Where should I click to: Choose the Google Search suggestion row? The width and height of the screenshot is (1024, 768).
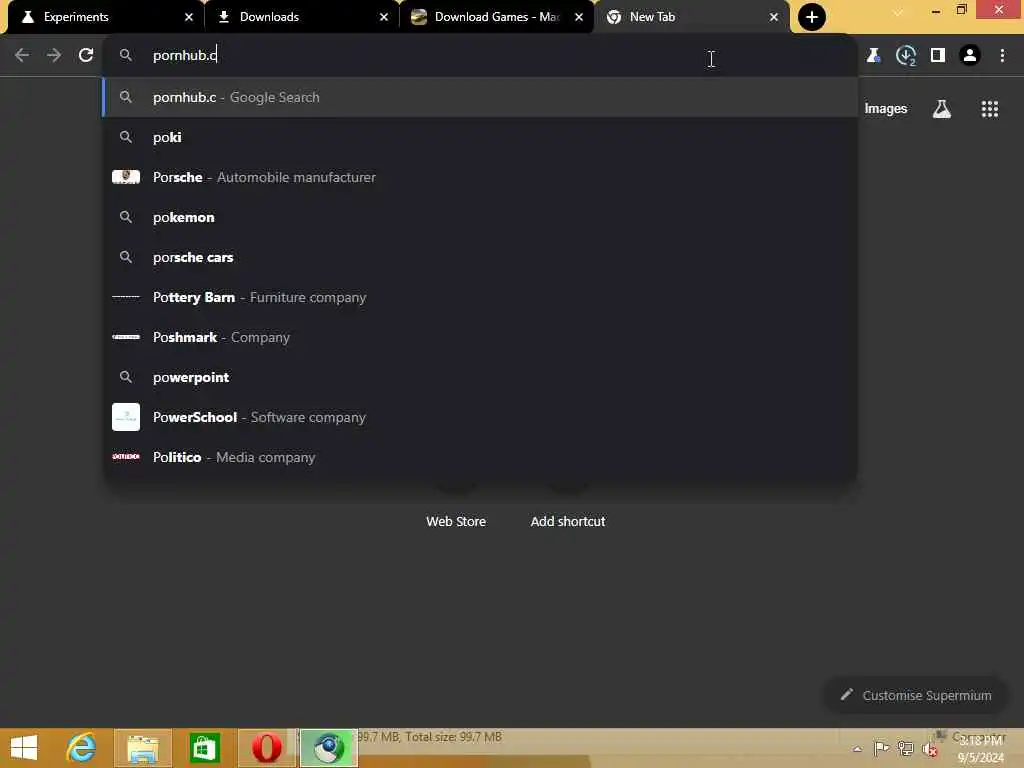pos(480,97)
